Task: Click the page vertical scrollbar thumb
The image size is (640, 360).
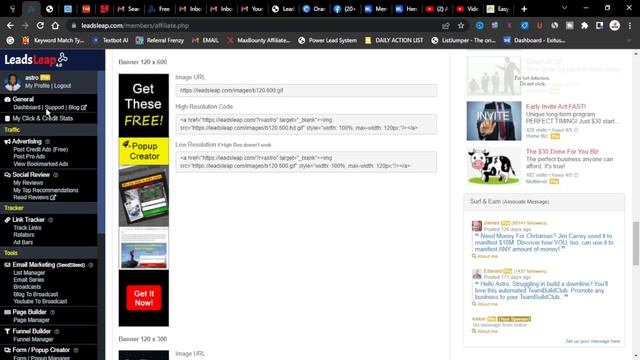Action: tap(636, 244)
